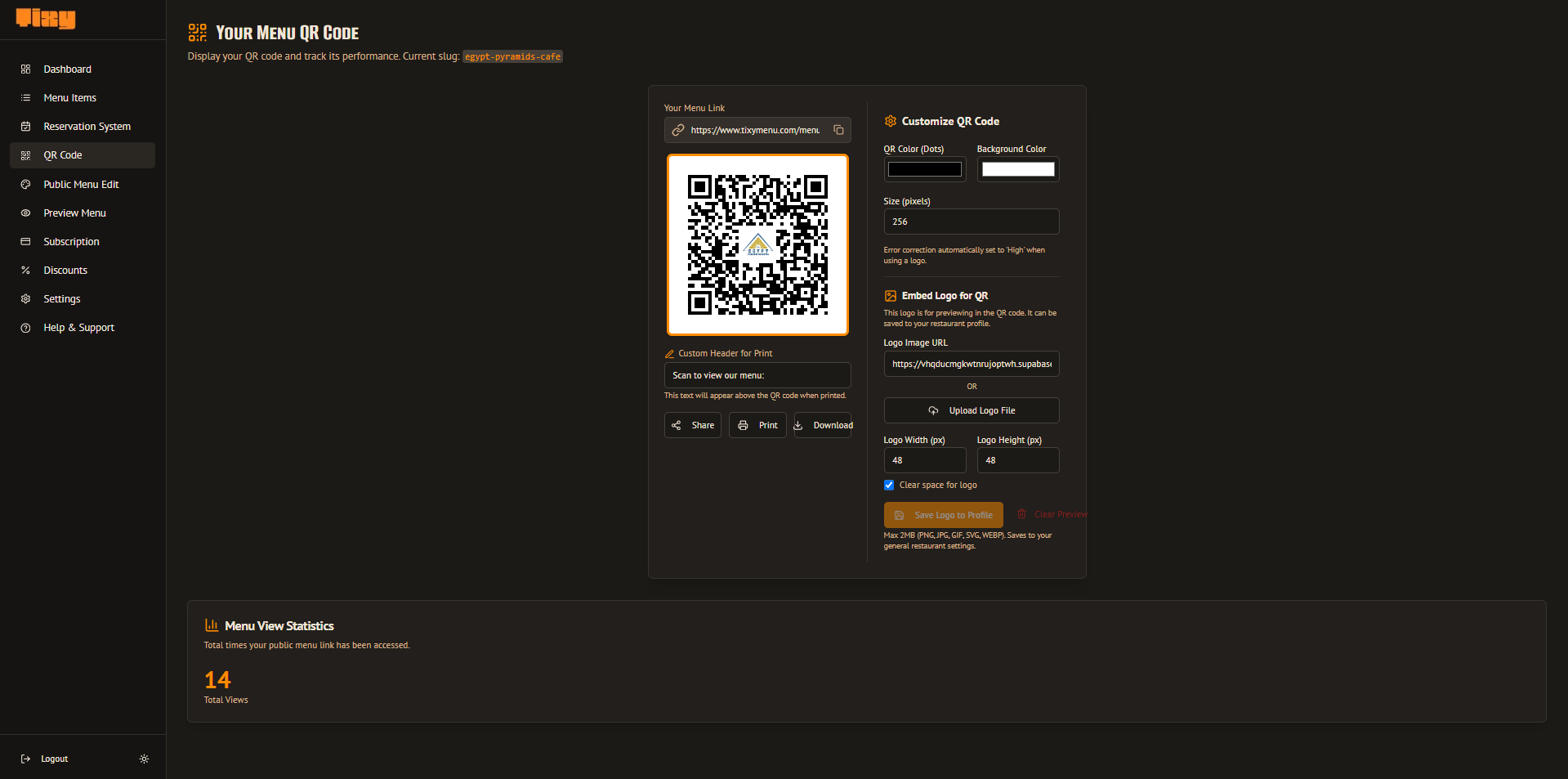
Task: Download the QR code
Action: (823, 425)
